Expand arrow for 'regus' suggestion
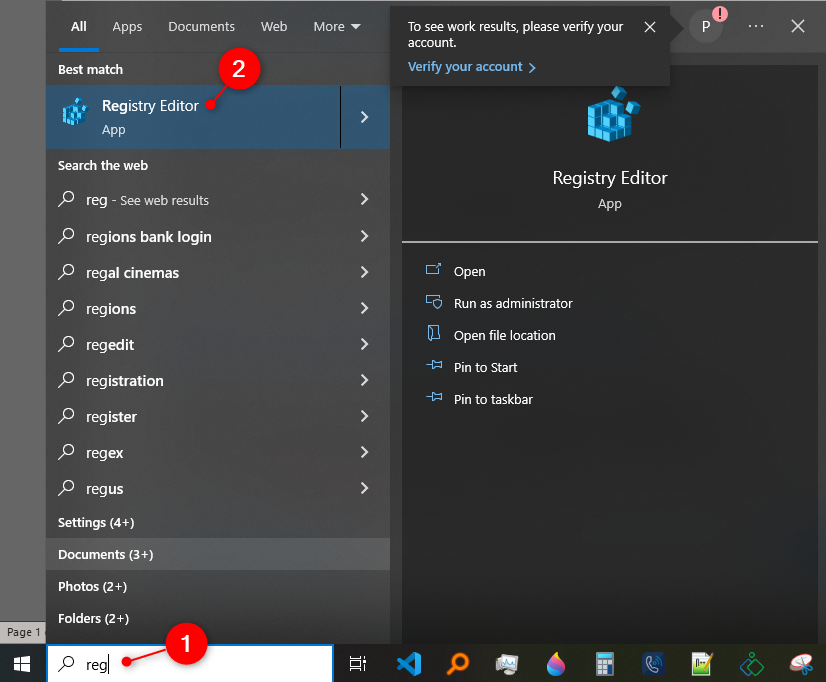 coord(365,488)
